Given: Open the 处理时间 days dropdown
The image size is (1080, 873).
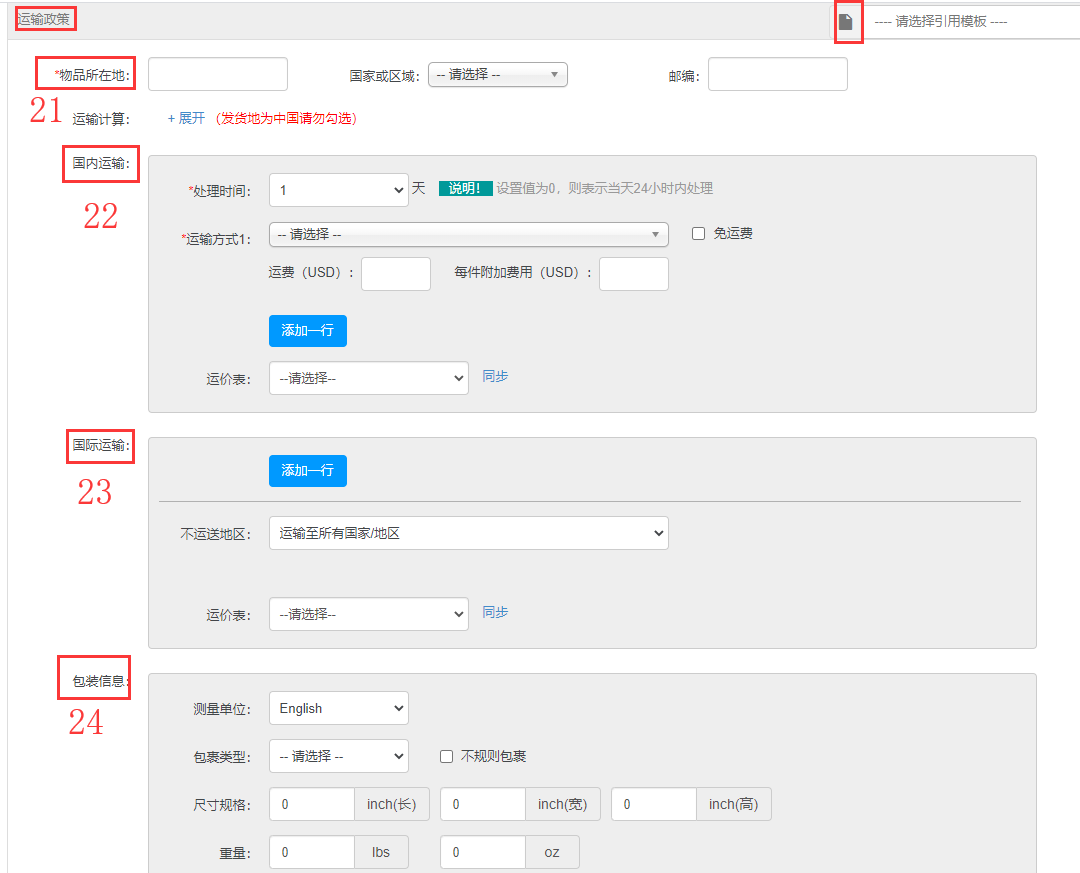Looking at the screenshot, I should [x=338, y=190].
